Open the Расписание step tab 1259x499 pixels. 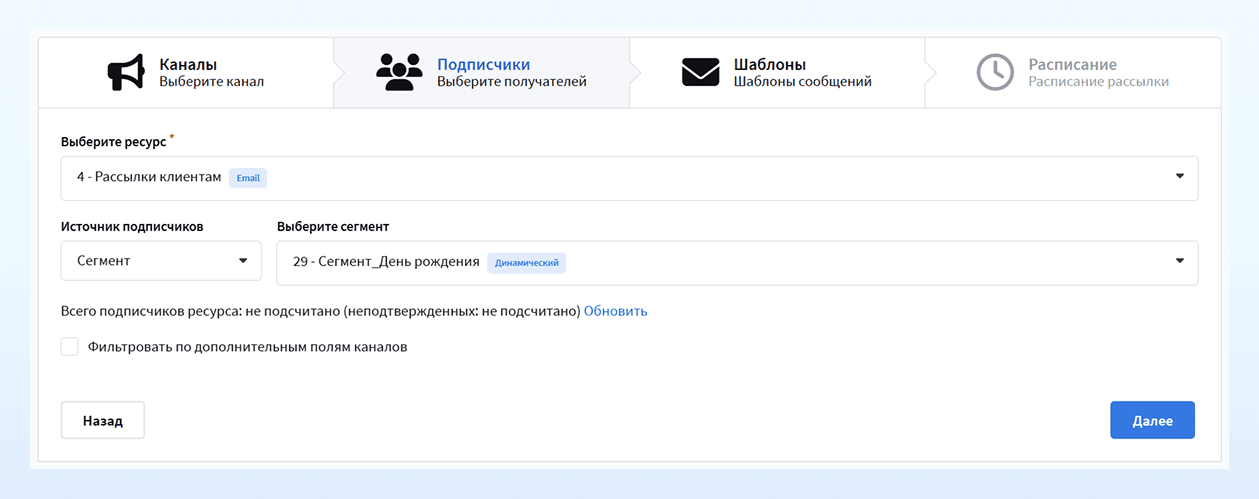click(1073, 73)
